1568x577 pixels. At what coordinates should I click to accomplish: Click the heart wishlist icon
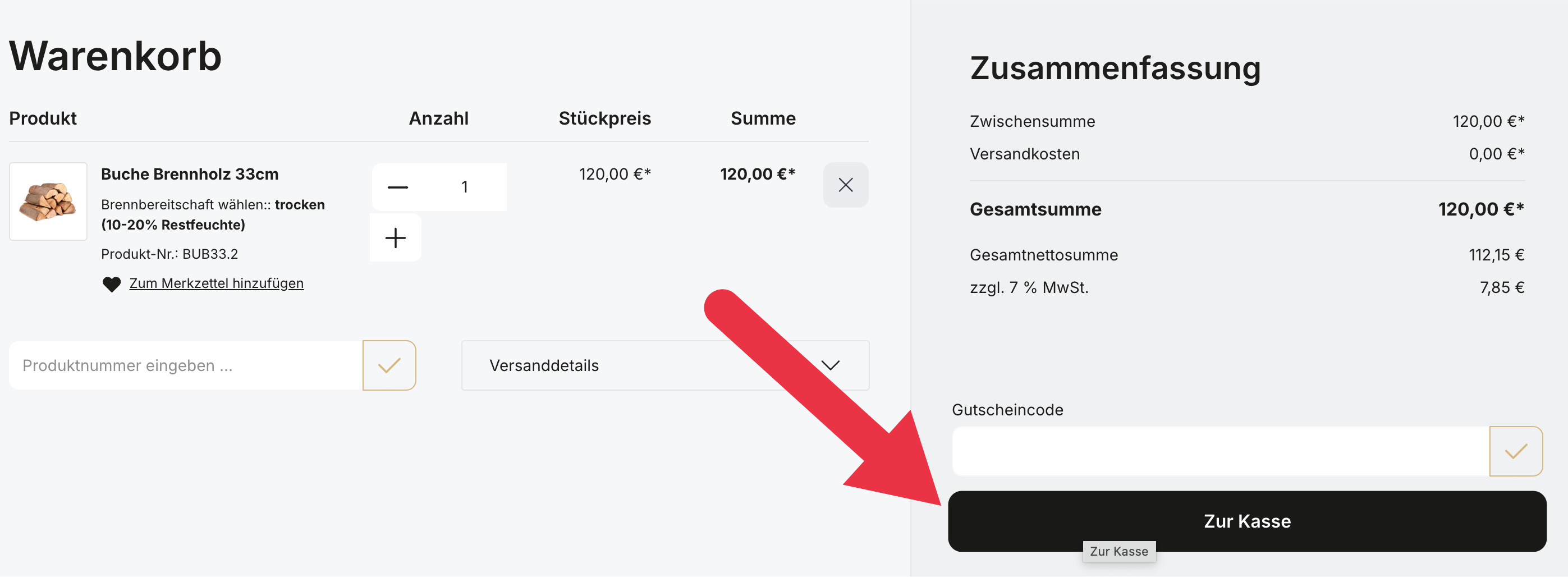click(111, 284)
